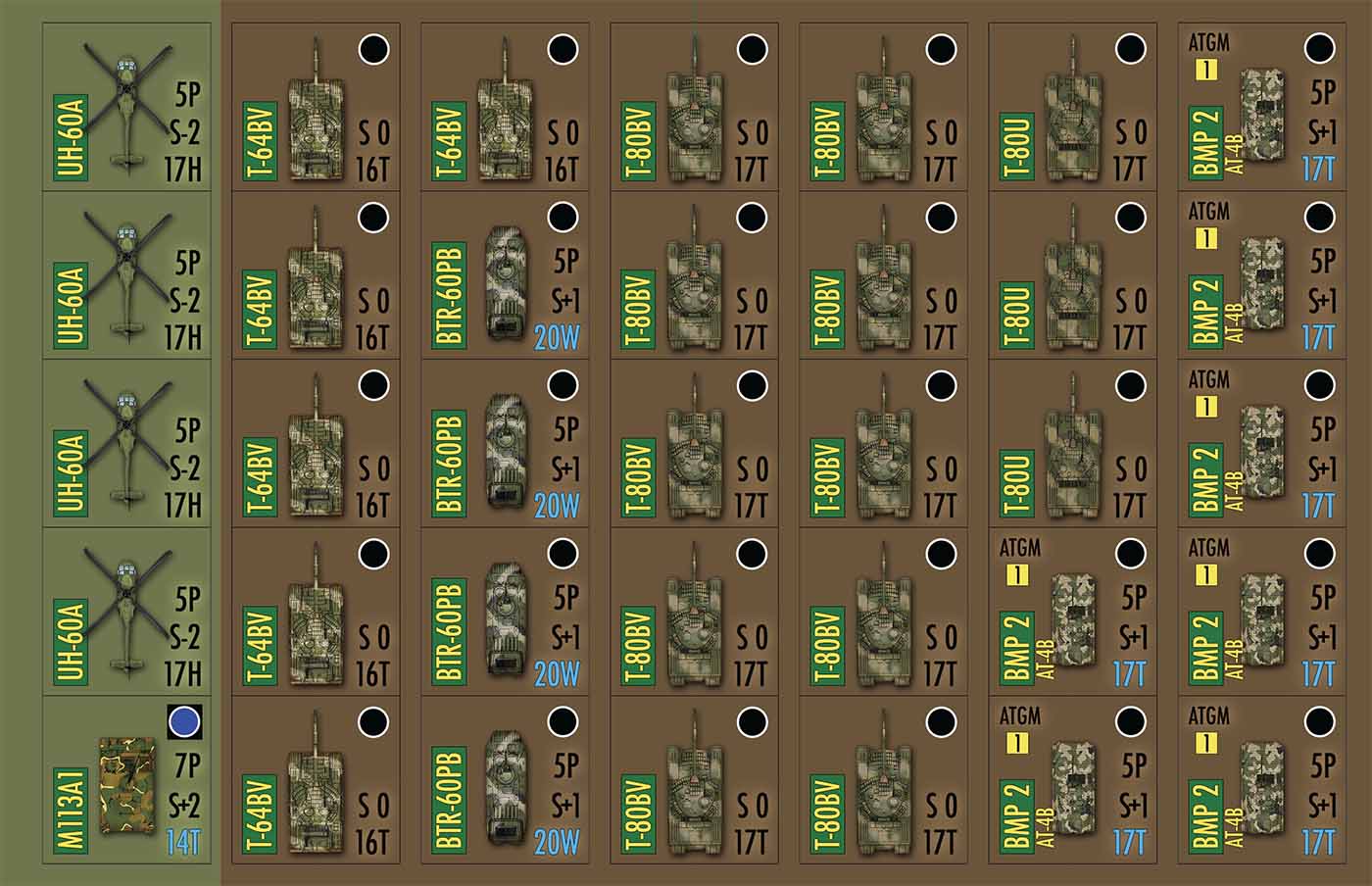Click the yellow ATGM 1 box on the top-right BMP 2
Image resolution: width=1372 pixels, height=886 pixels.
click(1206, 70)
